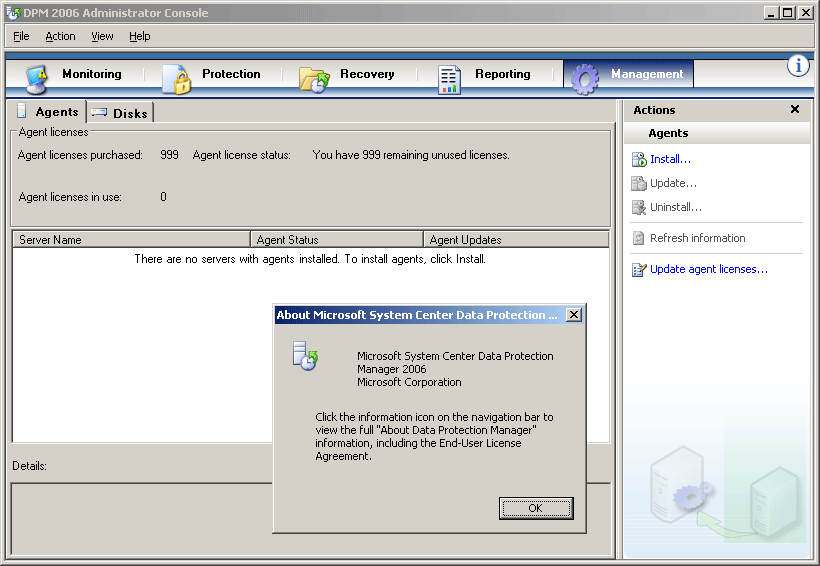Viewport: 820px width, 566px height.
Task: Close the About dialog with X
Action: coord(574,314)
